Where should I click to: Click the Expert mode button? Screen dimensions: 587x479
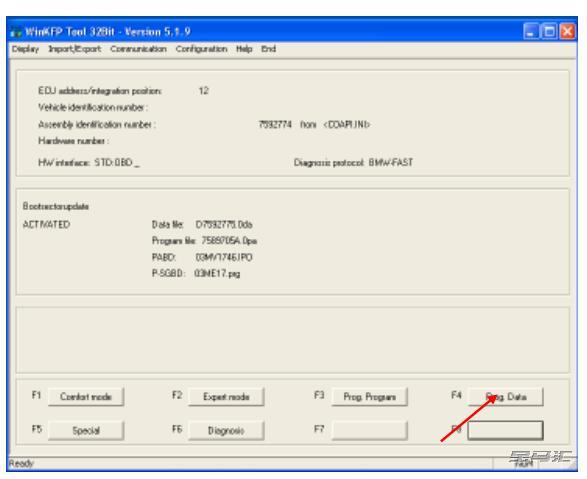click(226, 397)
